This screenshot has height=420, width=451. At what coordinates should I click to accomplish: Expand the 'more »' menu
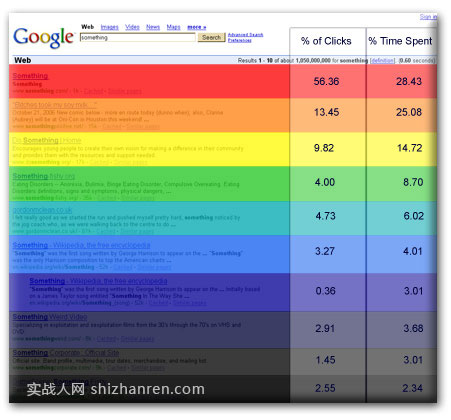[x=197, y=27]
